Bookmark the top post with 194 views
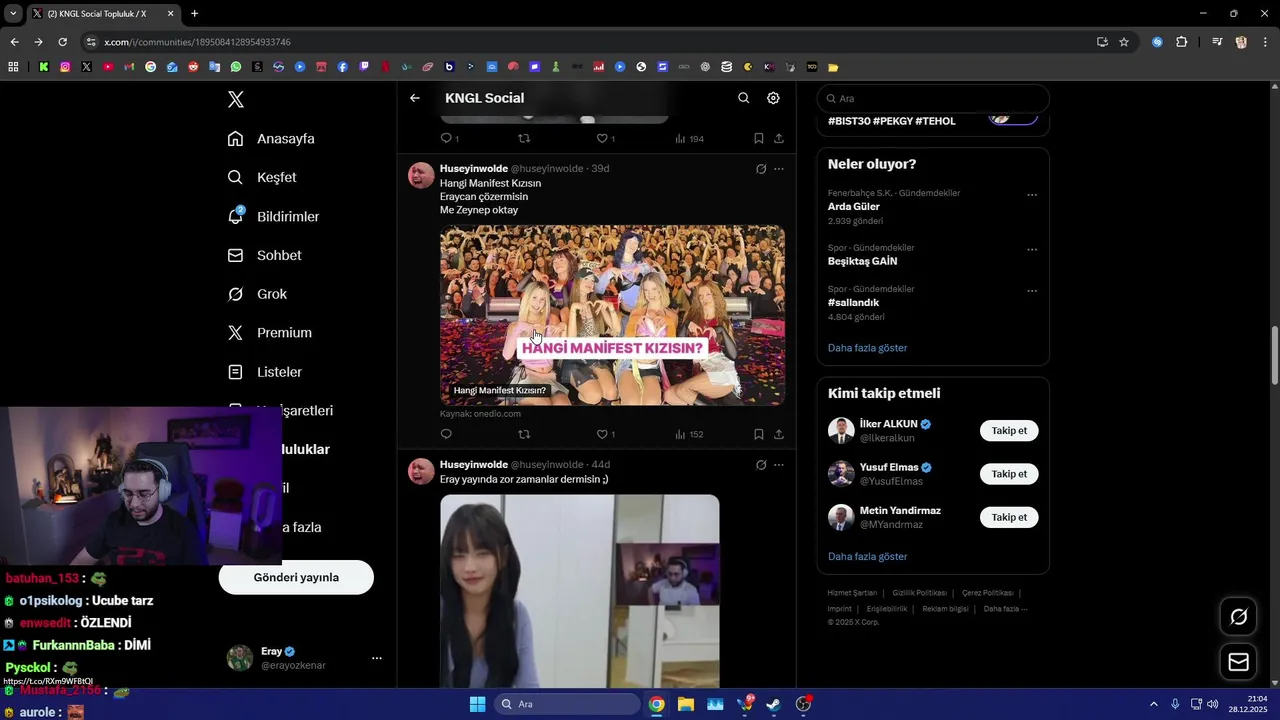Viewport: 1280px width, 720px height. (759, 138)
